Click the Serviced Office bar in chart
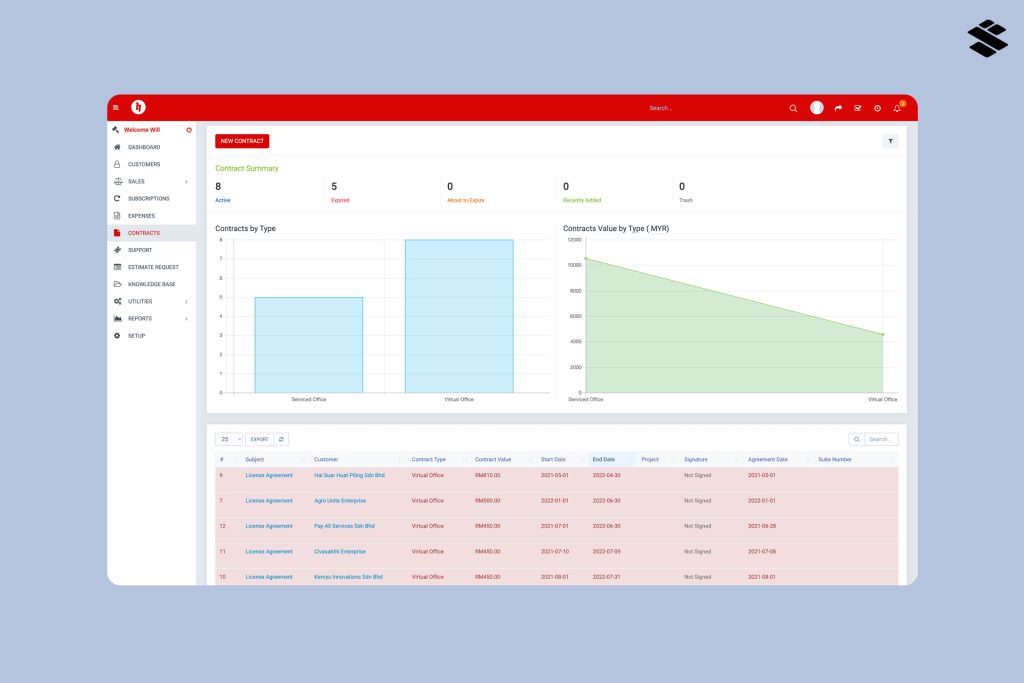The width and height of the screenshot is (1024, 683). point(308,345)
